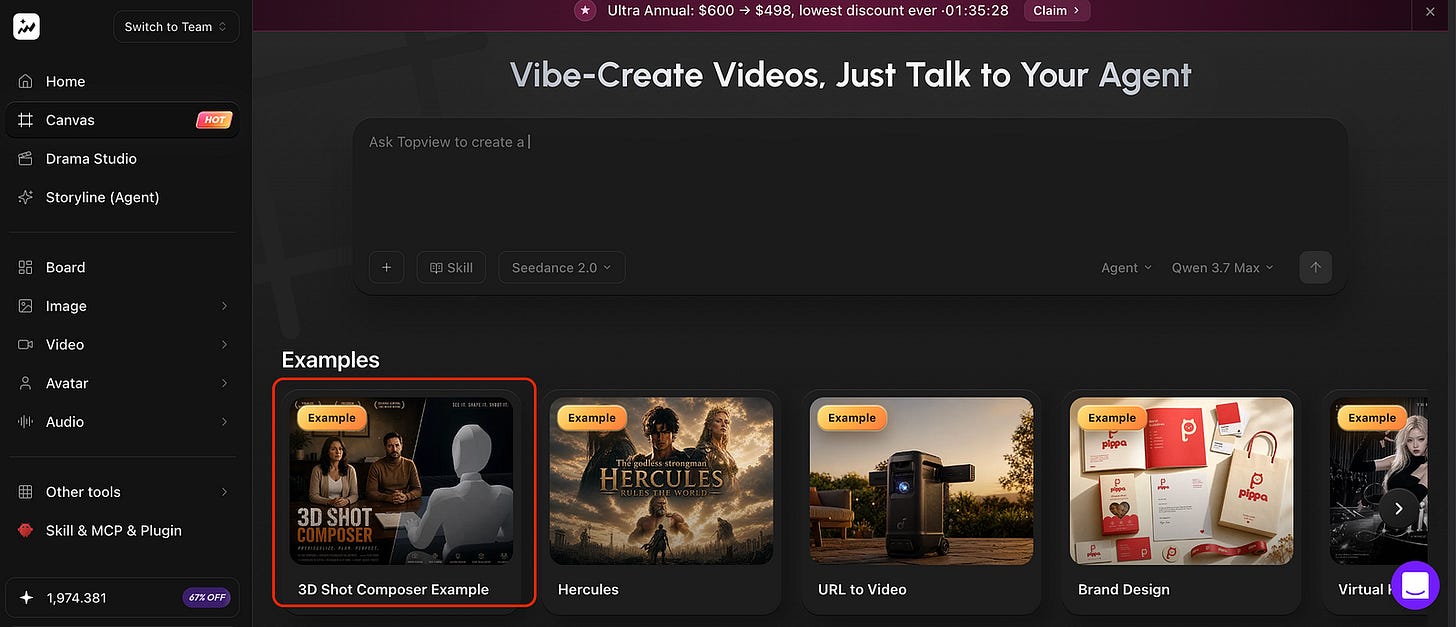Screen dimensions: 1456x627
Task: Click the Skill & MCP & Plugin icon
Action: 26,531
